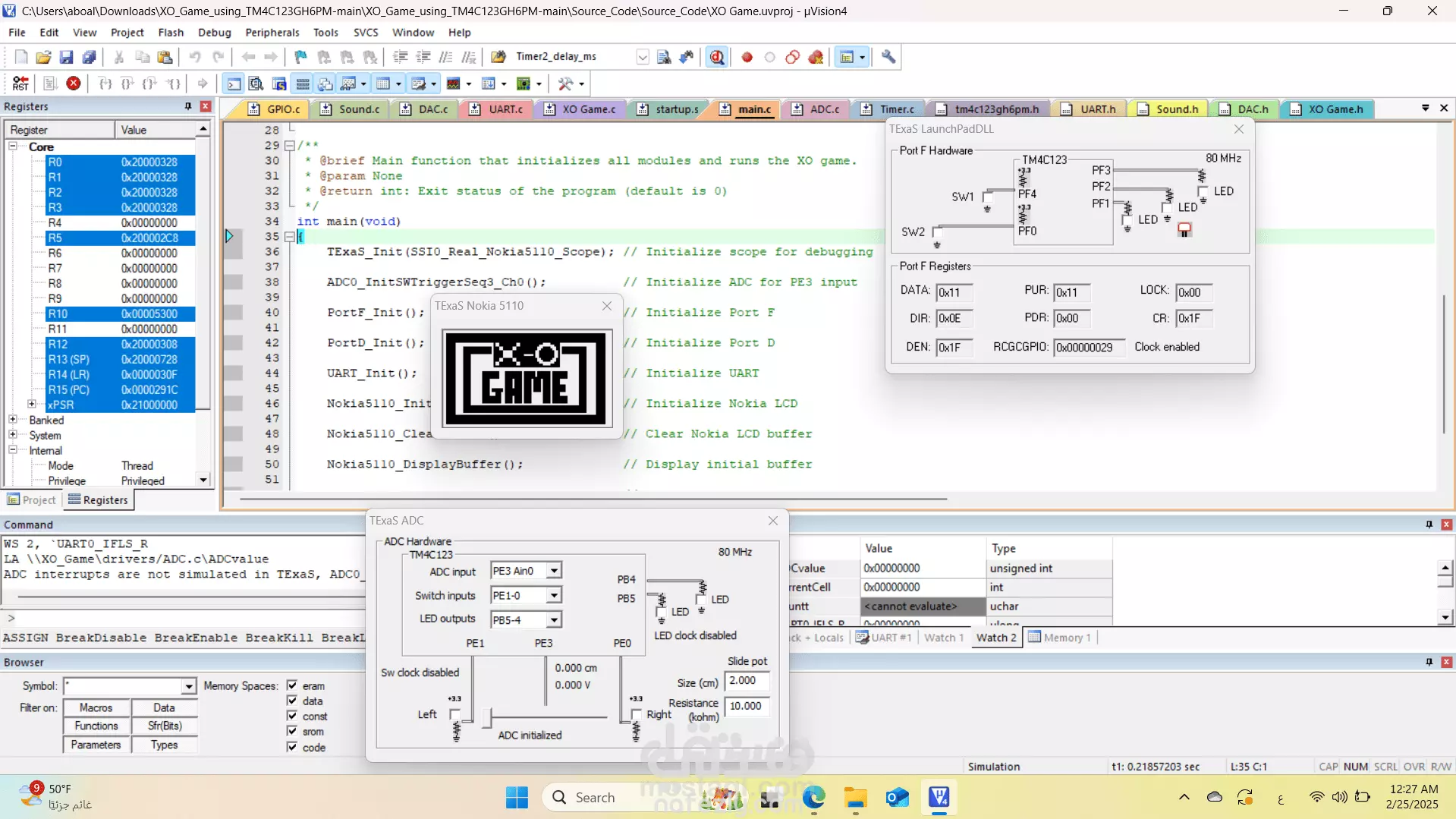This screenshot has width=1456, height=819.
Task: Click the Cut scissors icon
Action: [x=119, y=57]
